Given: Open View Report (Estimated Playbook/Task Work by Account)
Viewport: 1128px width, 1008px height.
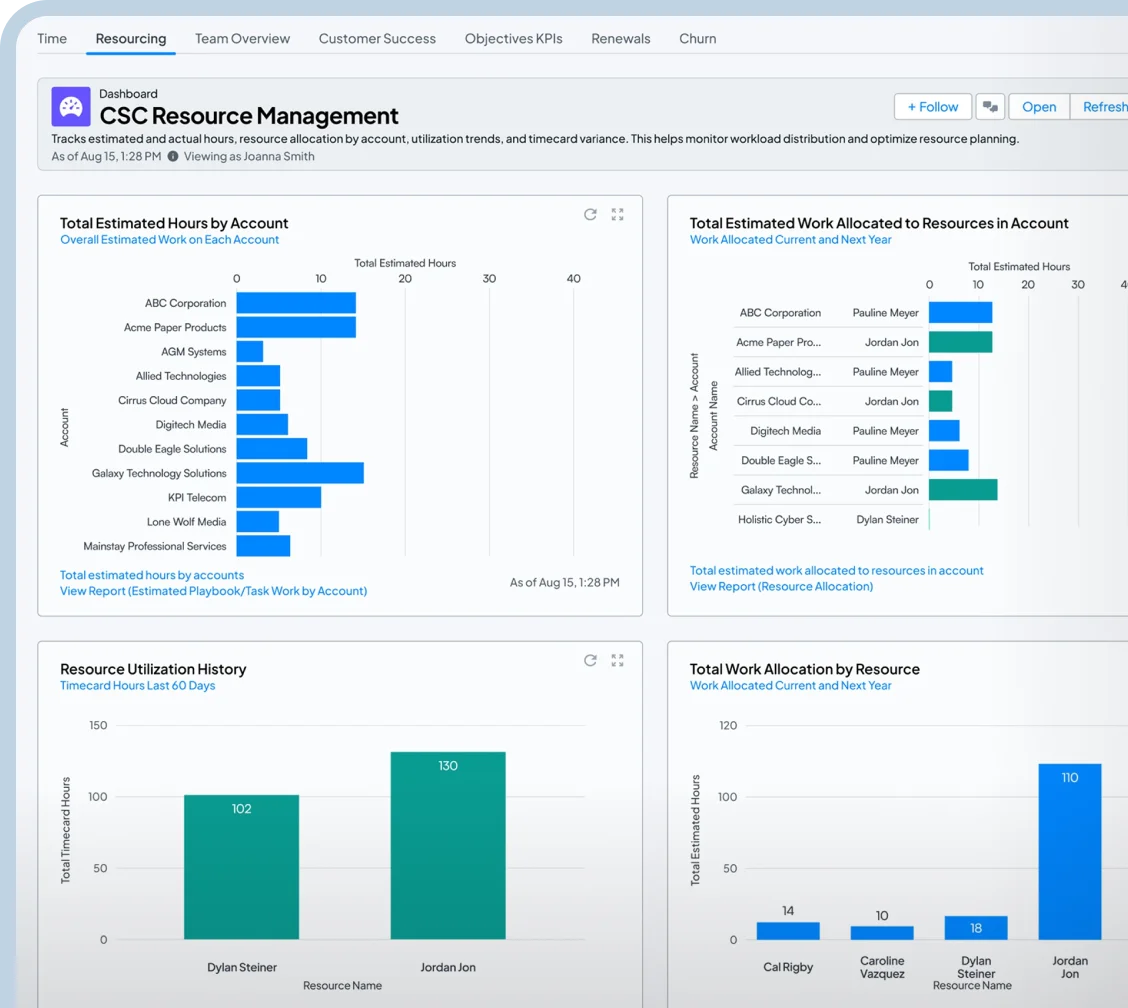Looking at the screenshot, I should coord(213,591).
